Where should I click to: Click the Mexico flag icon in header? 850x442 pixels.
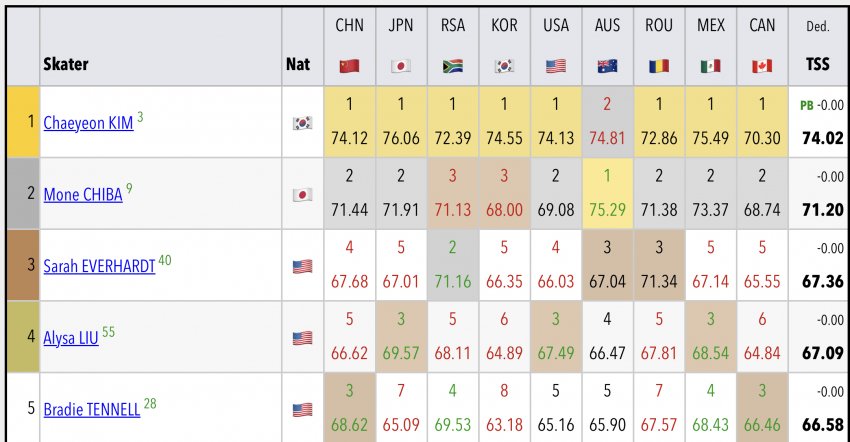pyautogui.click(x=710, y=66)
